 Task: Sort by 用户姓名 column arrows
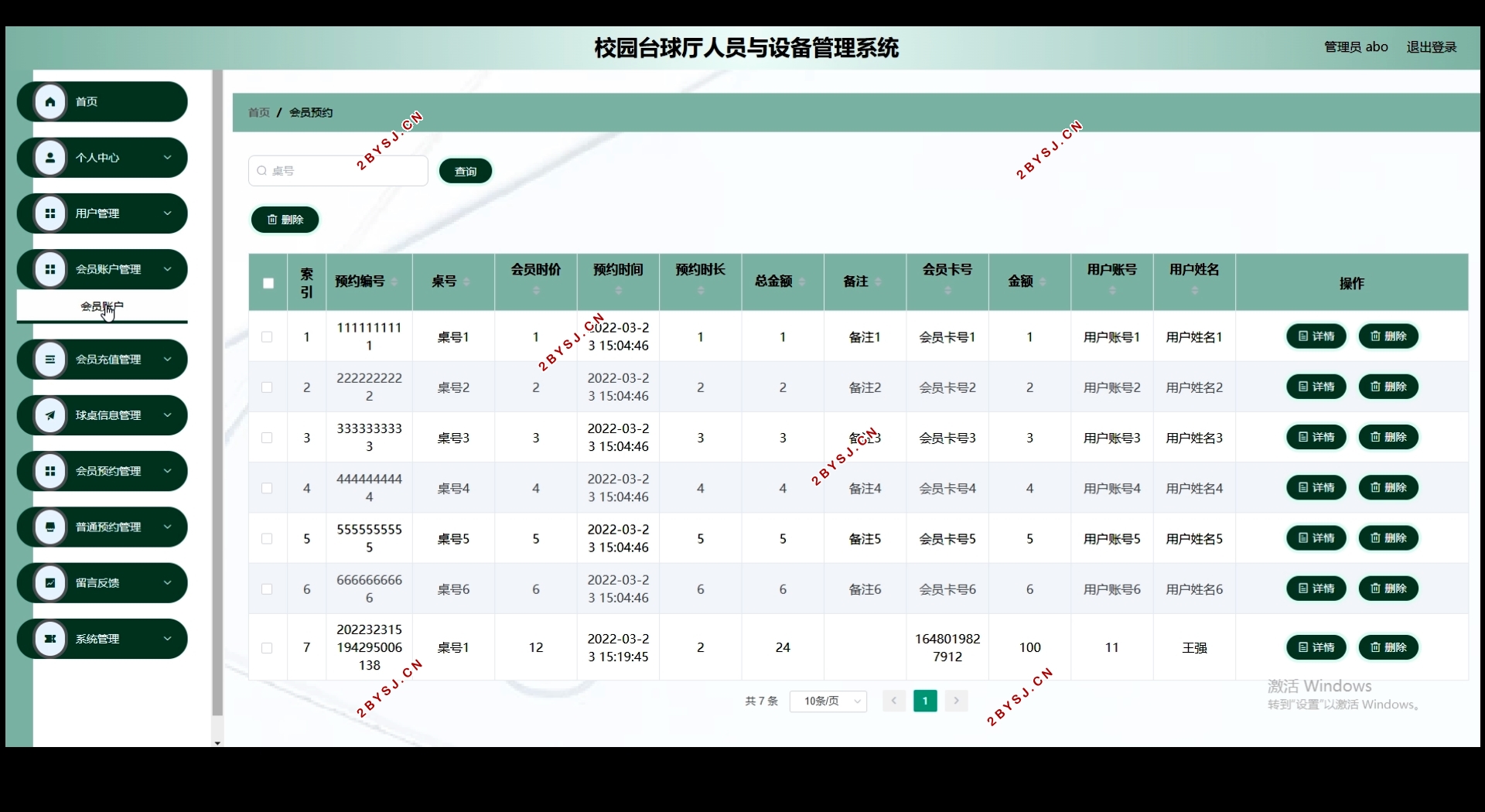click(x=1195, y=291)
